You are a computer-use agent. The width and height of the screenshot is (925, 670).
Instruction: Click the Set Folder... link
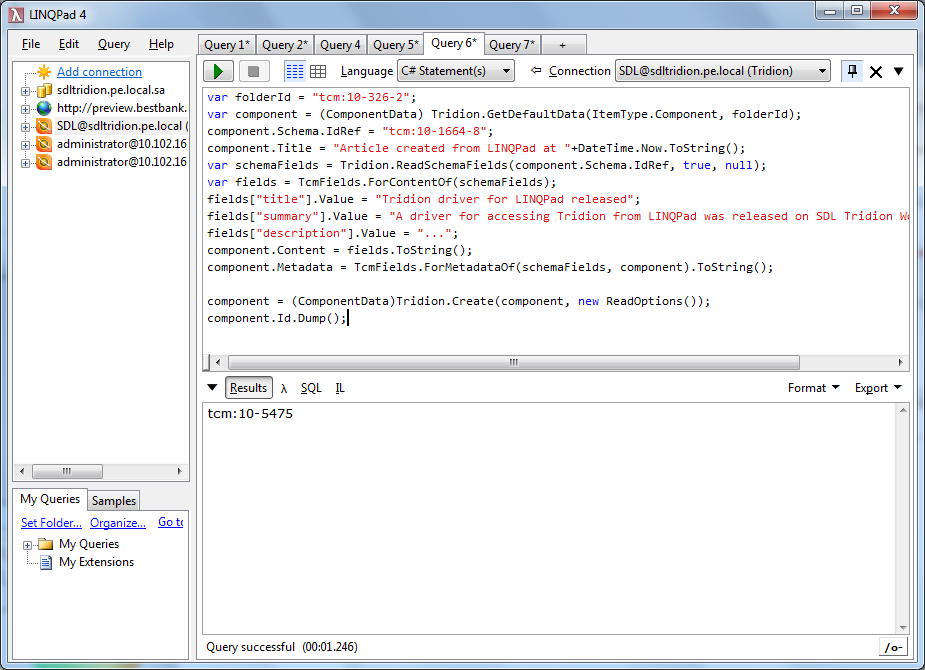tap(51, 522)
